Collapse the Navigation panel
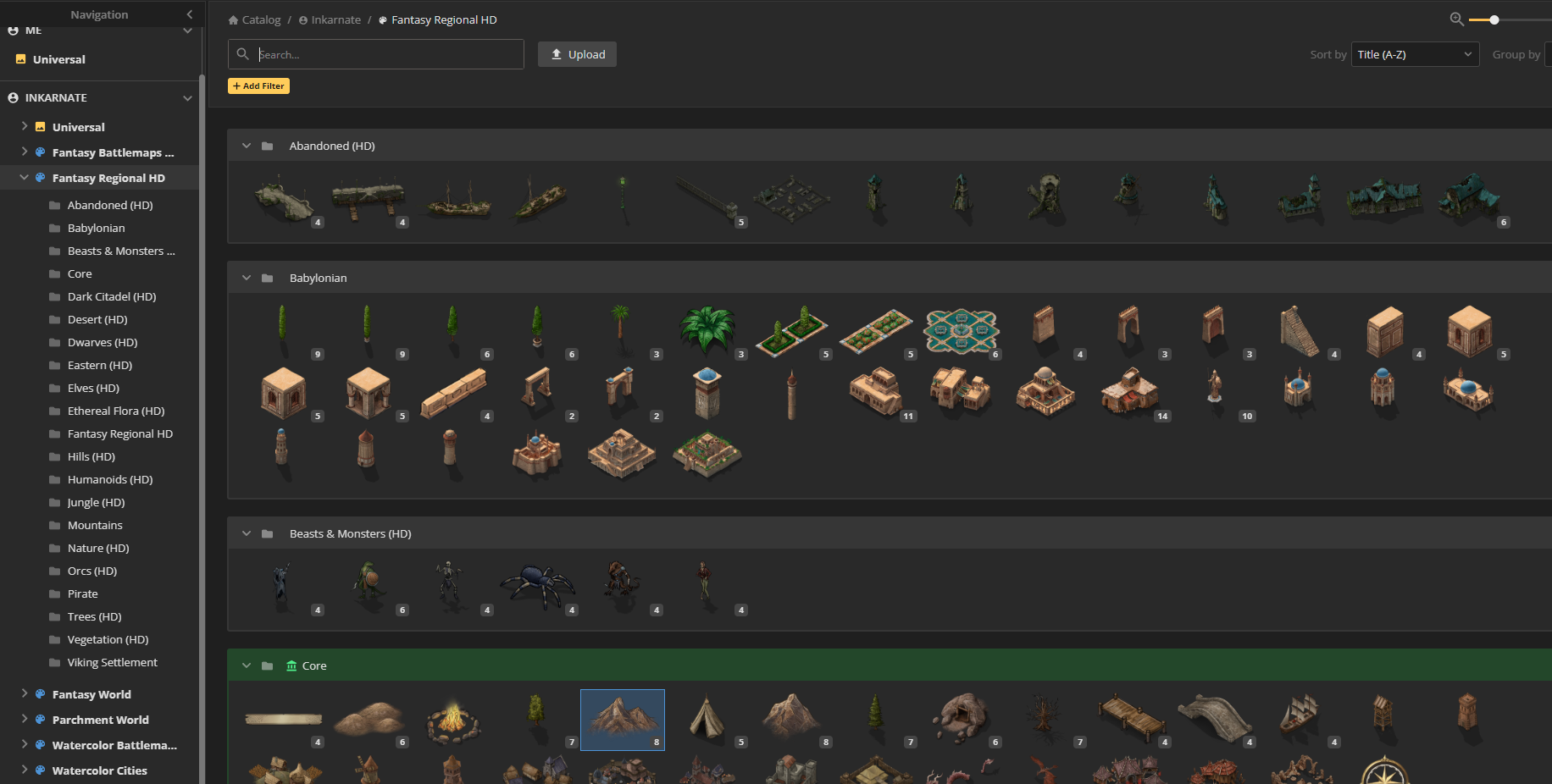This screenshot has height=784, width=1552. (x=189, y=14)
